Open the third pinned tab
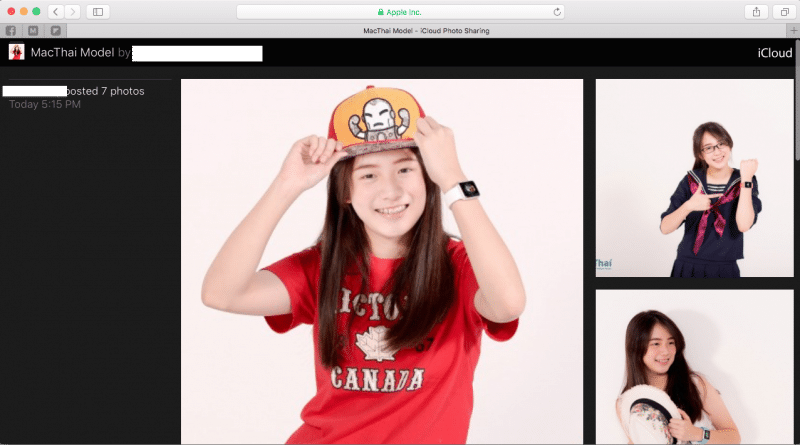800x445 pixels. click(x=56, y=31)
